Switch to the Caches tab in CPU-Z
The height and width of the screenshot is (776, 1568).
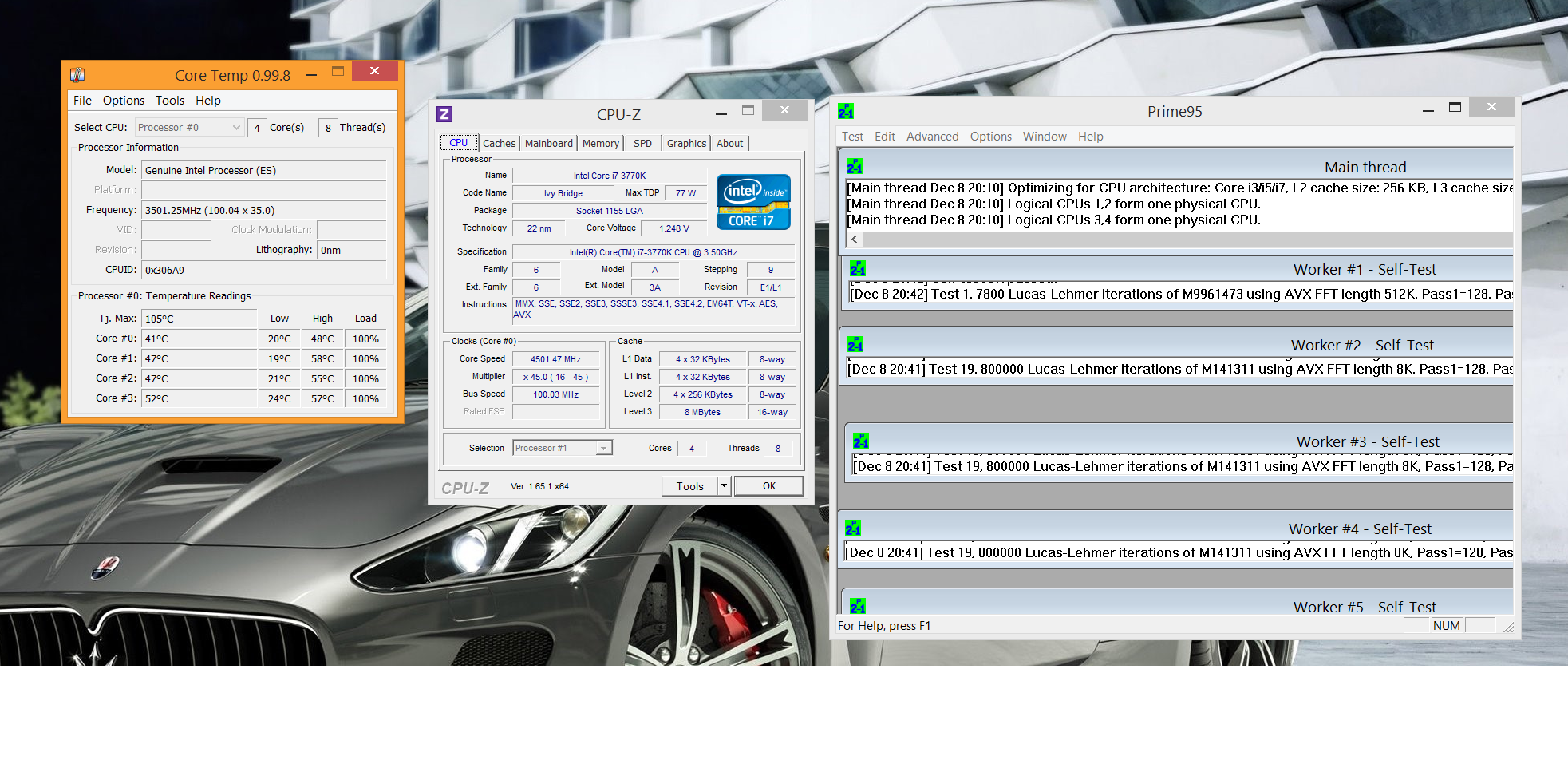500,143
